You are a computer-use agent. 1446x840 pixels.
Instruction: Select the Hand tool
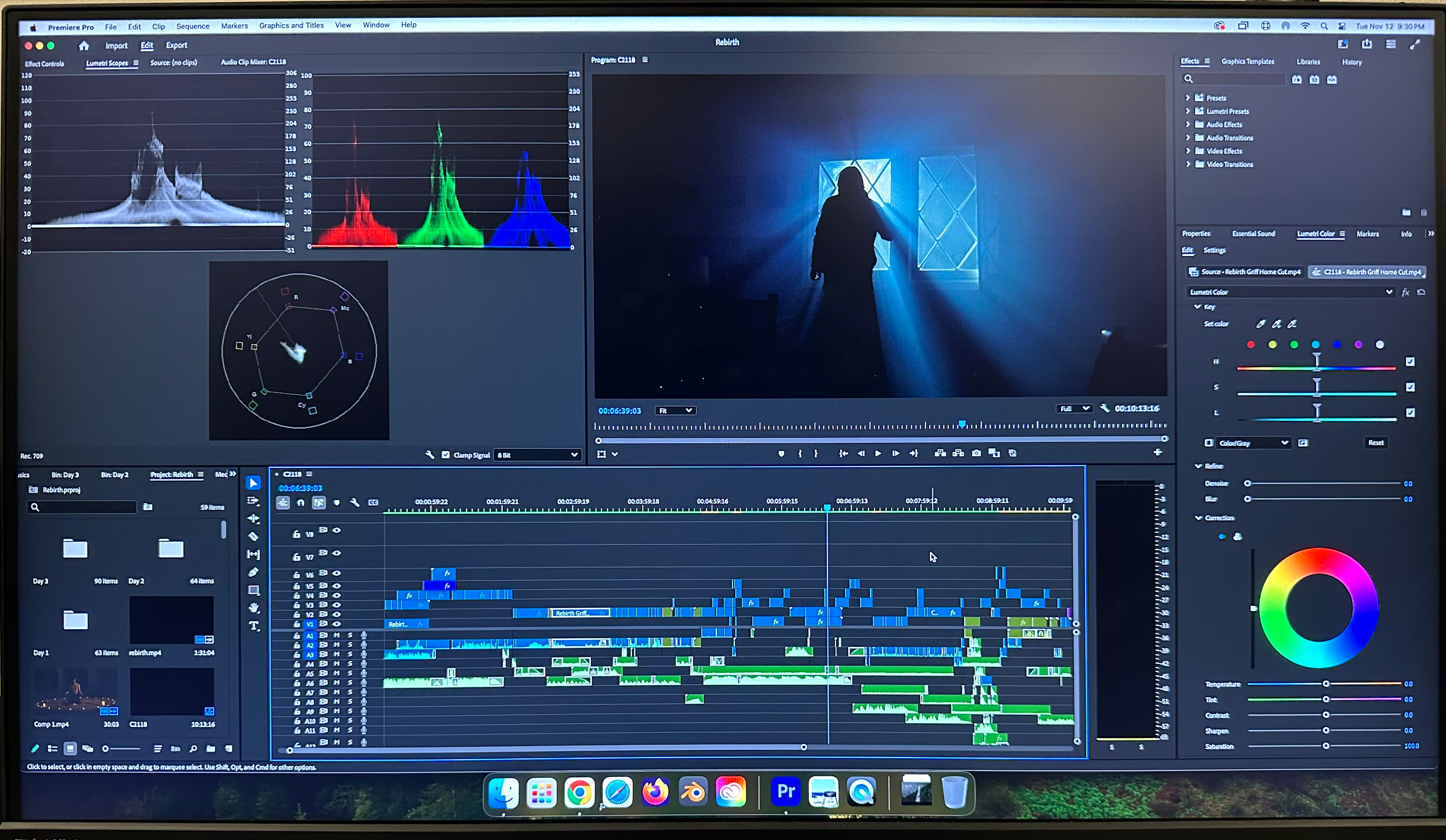pos(254,608)
